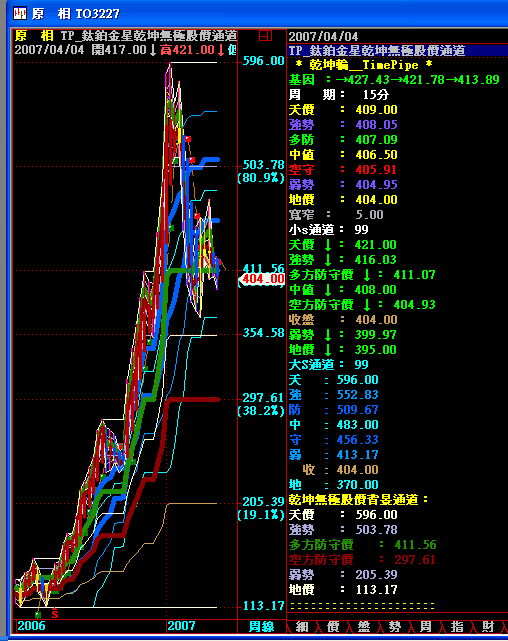Screen dimensions: 508x641
Task: Click the 2006 year marker on timeline
Action: (31, 626)
